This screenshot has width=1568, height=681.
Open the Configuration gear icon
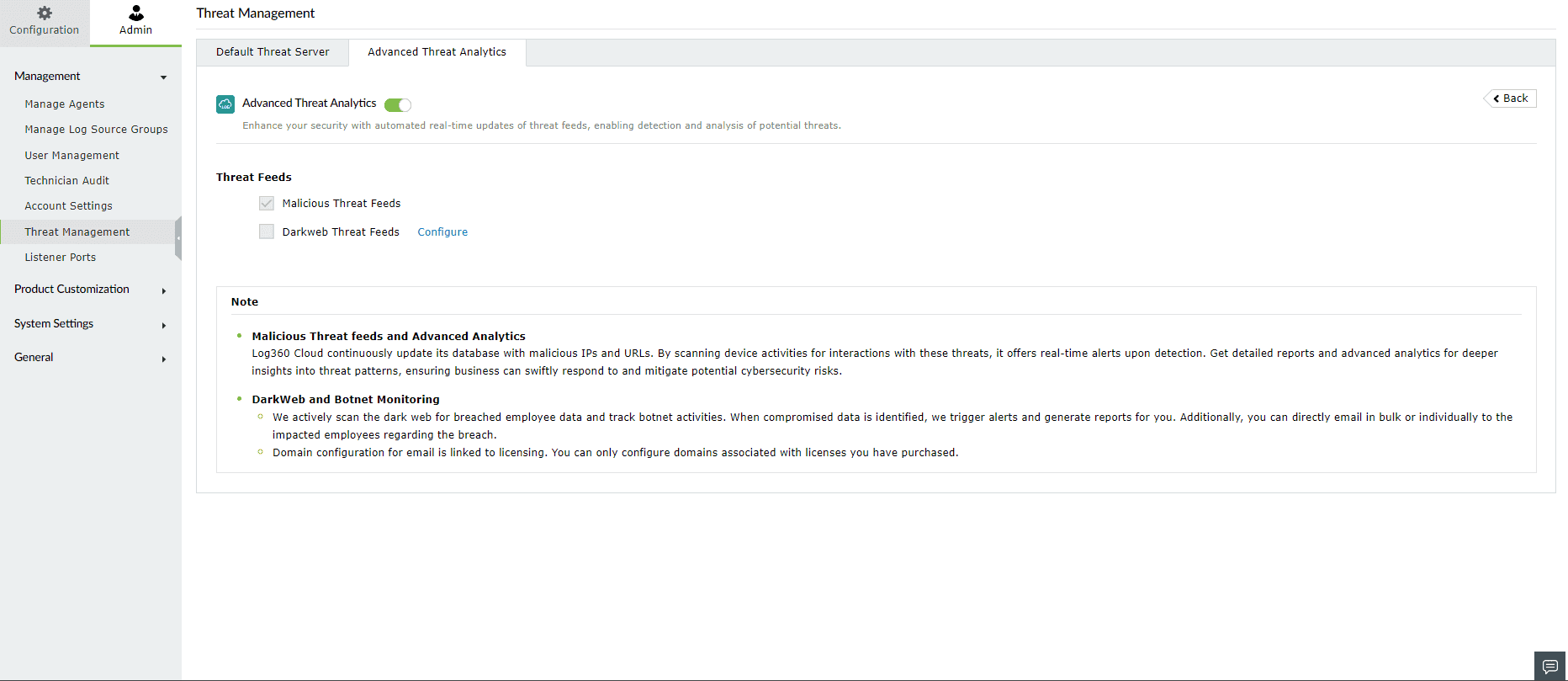click(45, 13)
